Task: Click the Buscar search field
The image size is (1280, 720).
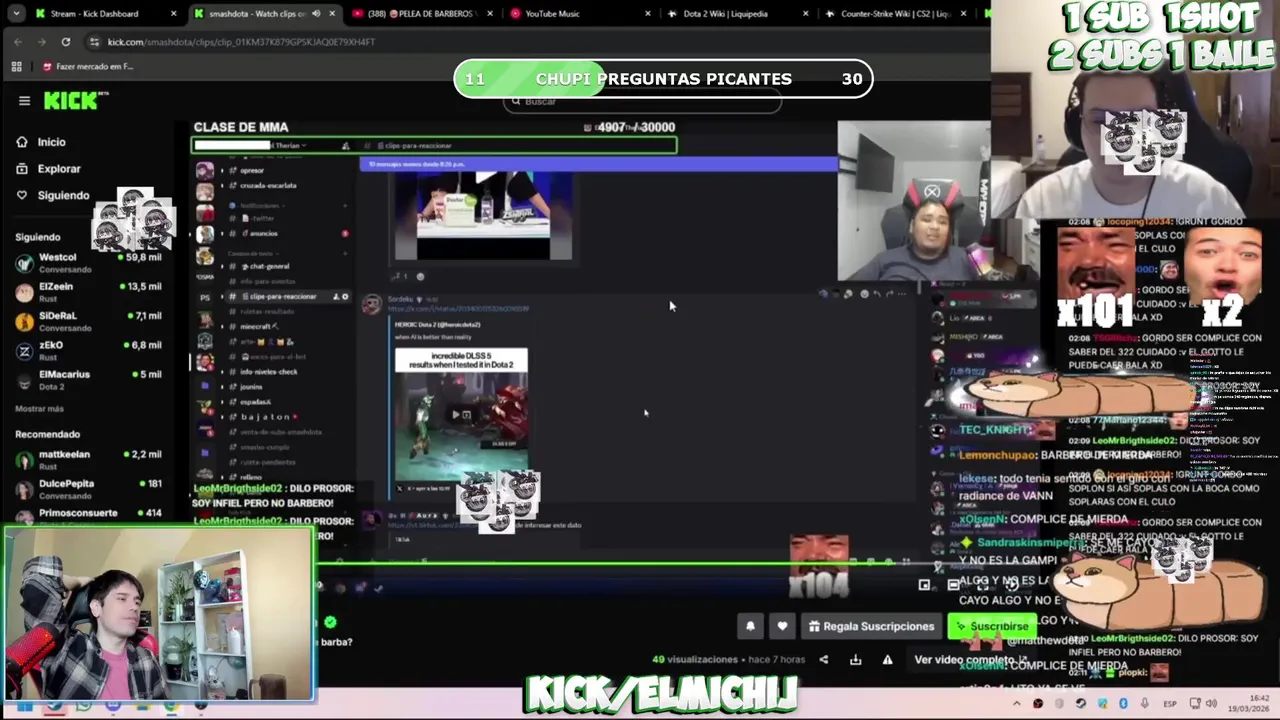Action: click(x=642, y=101)
